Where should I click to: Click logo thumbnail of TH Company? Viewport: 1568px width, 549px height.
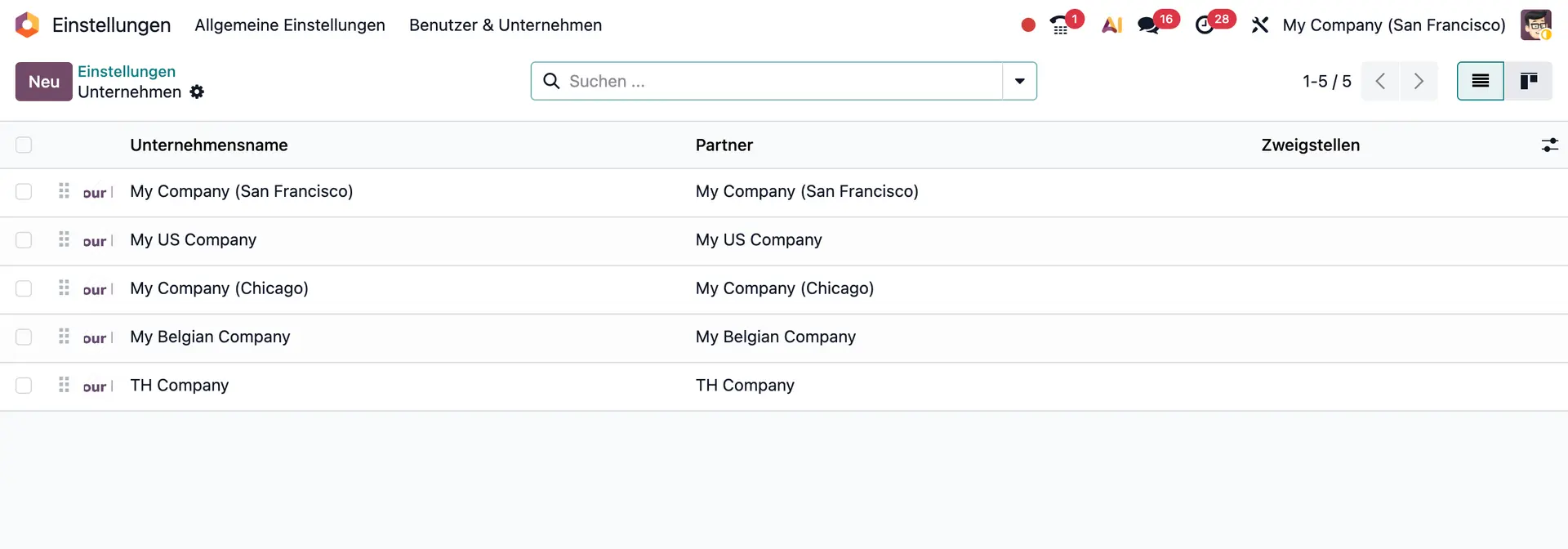pyautogui.click(x=98, y=386)
